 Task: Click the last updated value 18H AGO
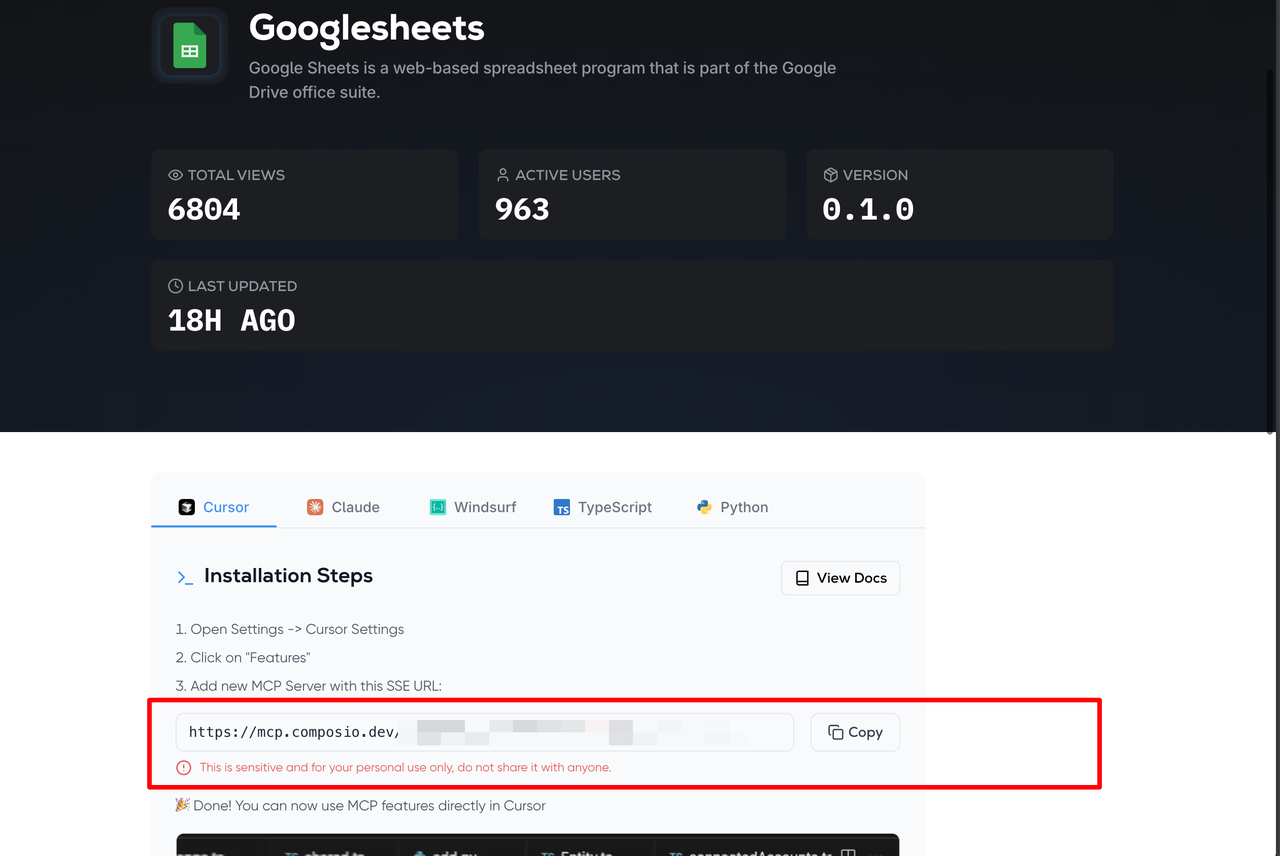(231, 320)
